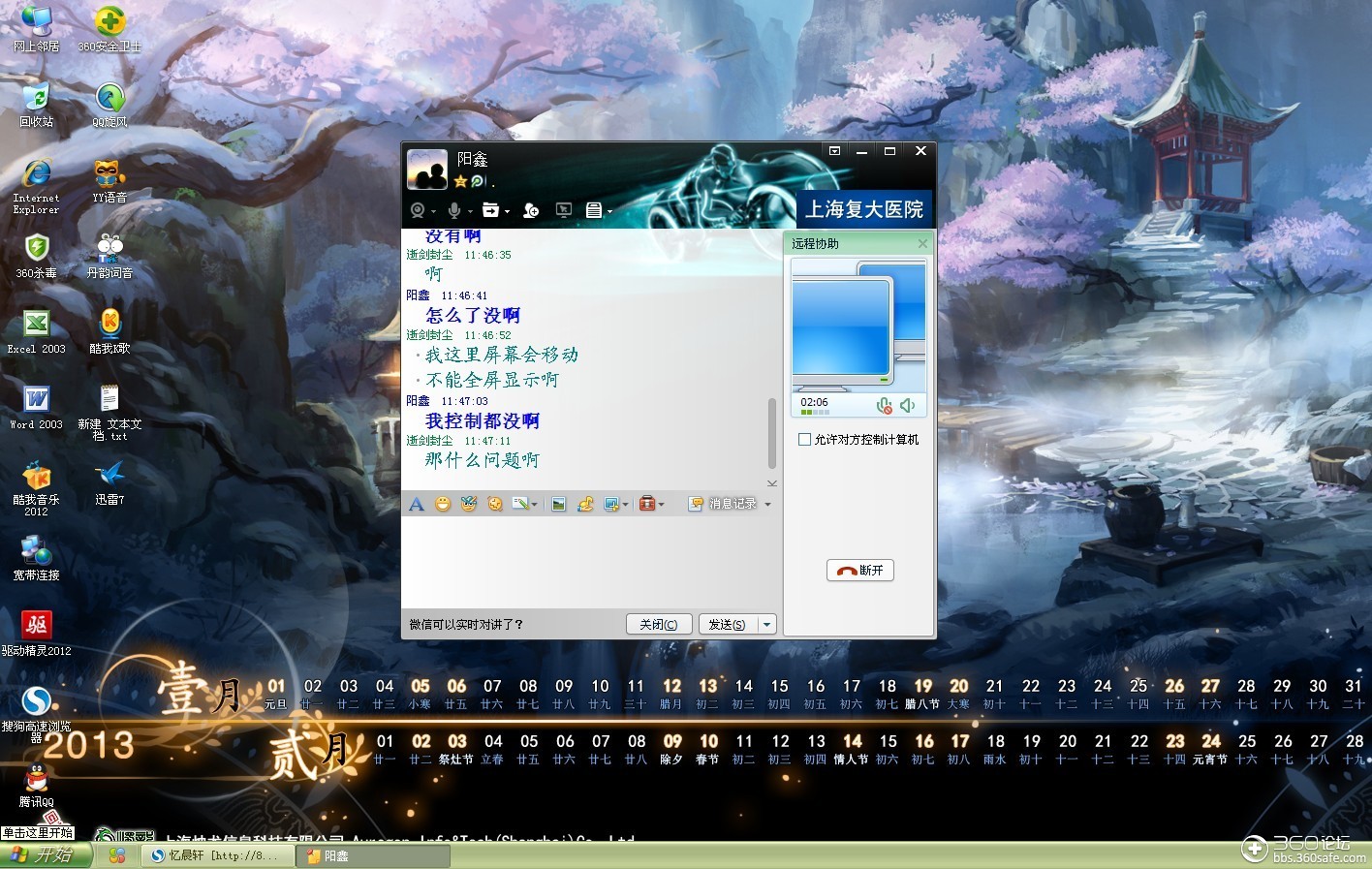This screenshot has height=869, width=1372.
Task: Open 回收站 recycle bin icon
Action: (x=36, y=105)
